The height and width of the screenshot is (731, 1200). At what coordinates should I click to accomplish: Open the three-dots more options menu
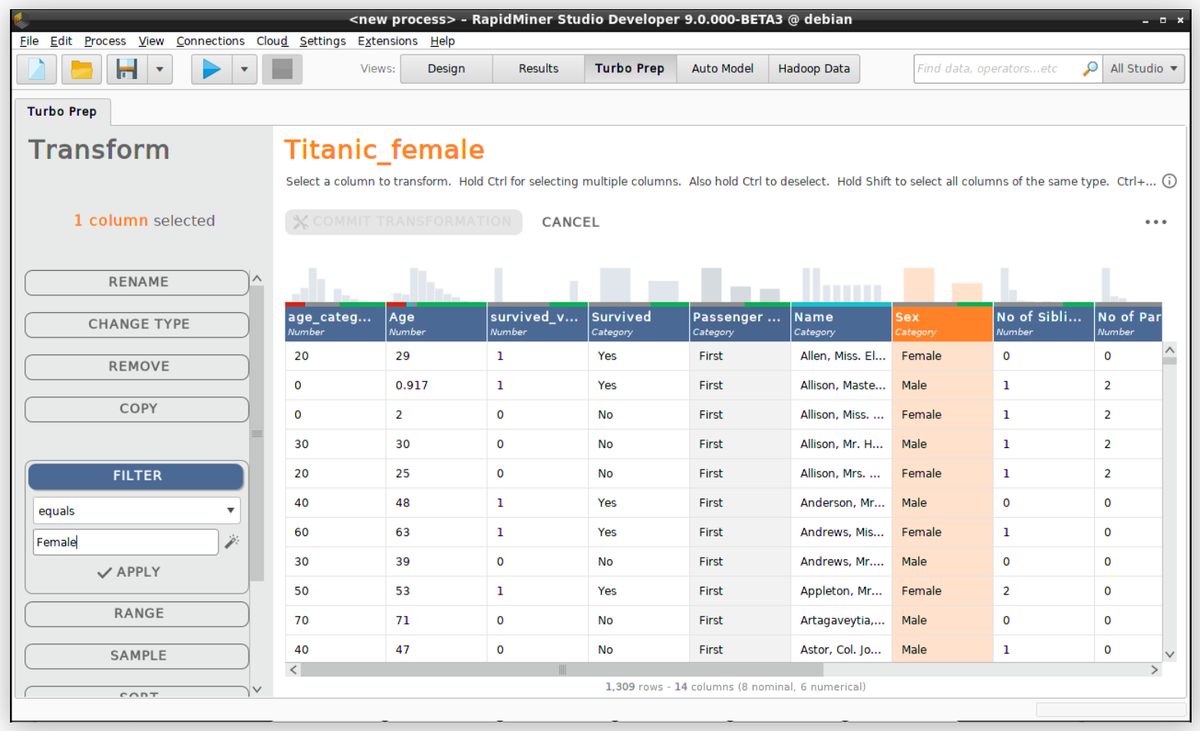coord(1156,222)
